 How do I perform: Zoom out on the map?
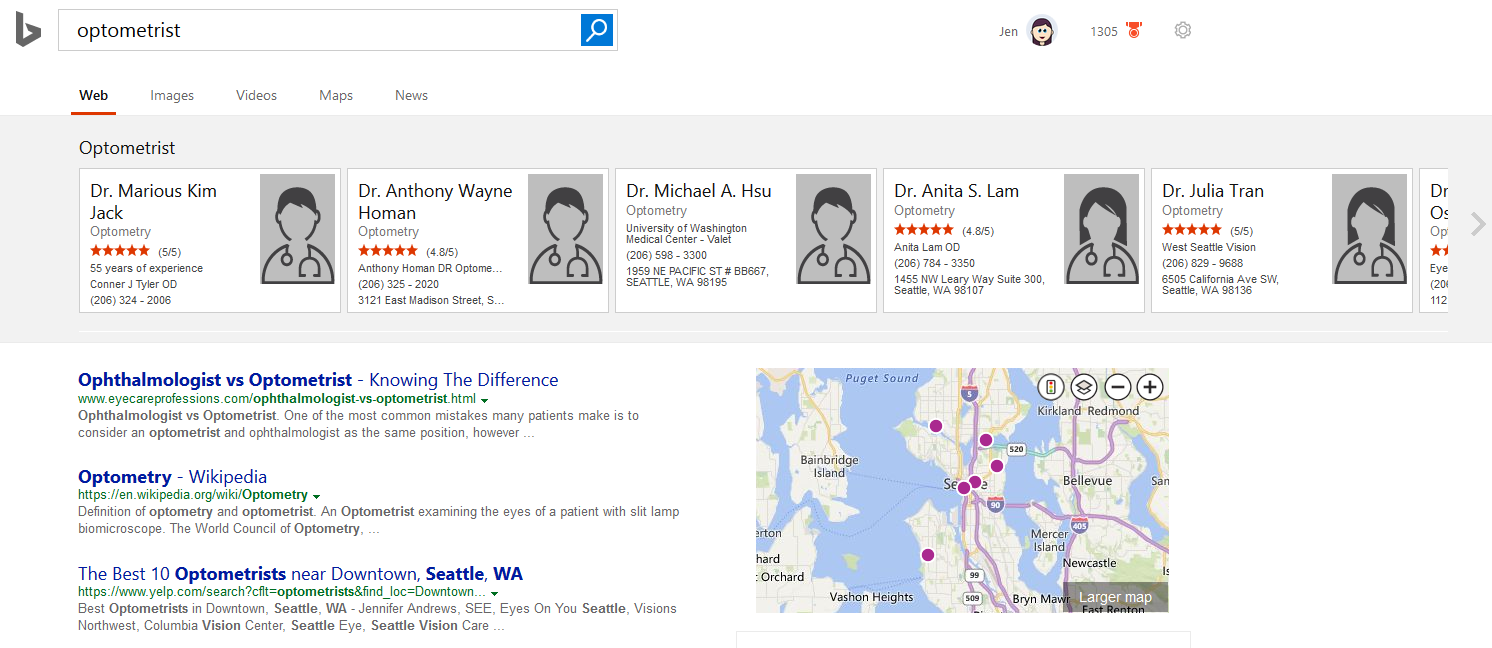point(1117,387)
